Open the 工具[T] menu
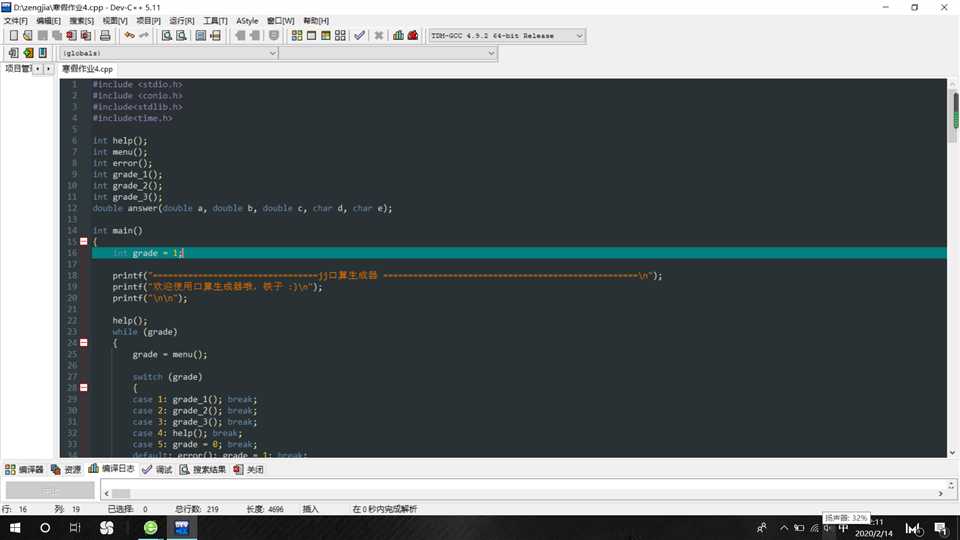The width and height of the screenshot is (960, 540). click(215, 21)
